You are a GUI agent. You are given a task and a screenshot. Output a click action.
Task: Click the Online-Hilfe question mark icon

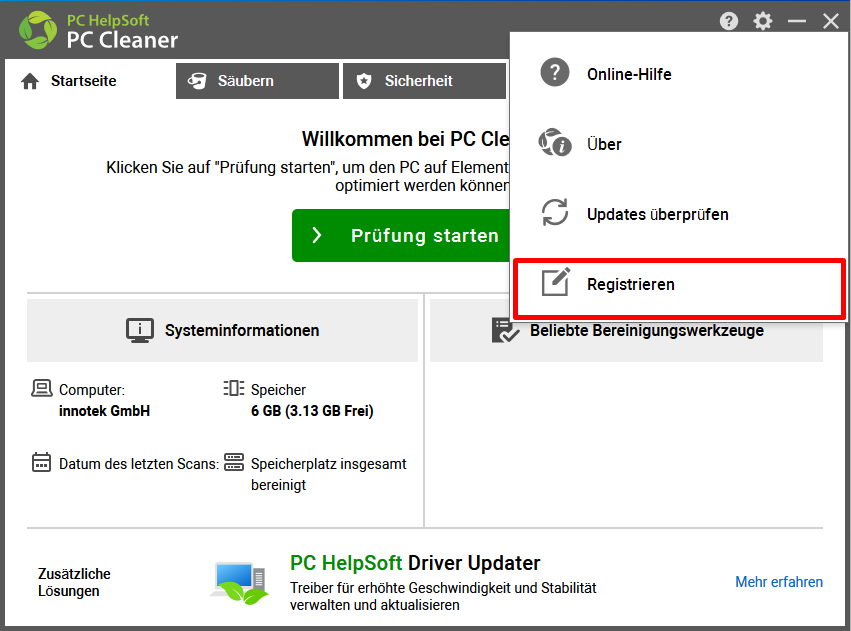(555, 72)
